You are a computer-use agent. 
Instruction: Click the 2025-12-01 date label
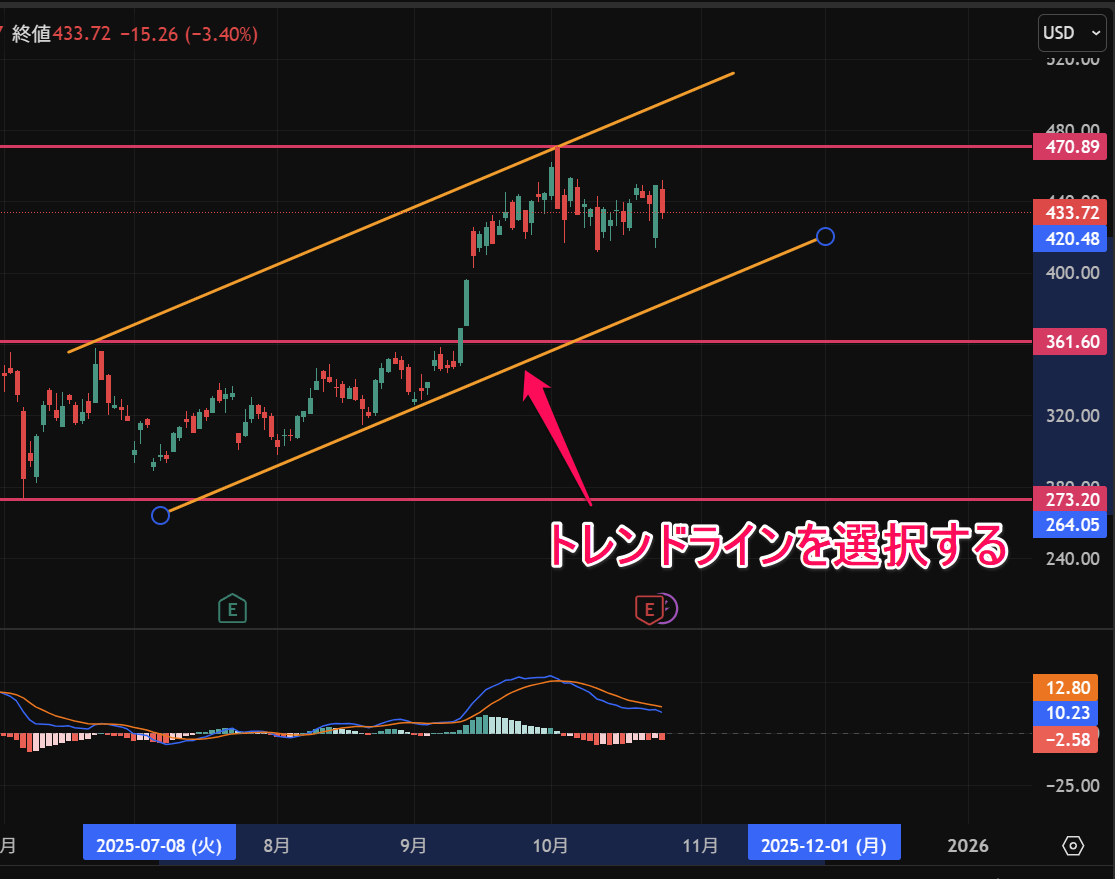point(824,845)
